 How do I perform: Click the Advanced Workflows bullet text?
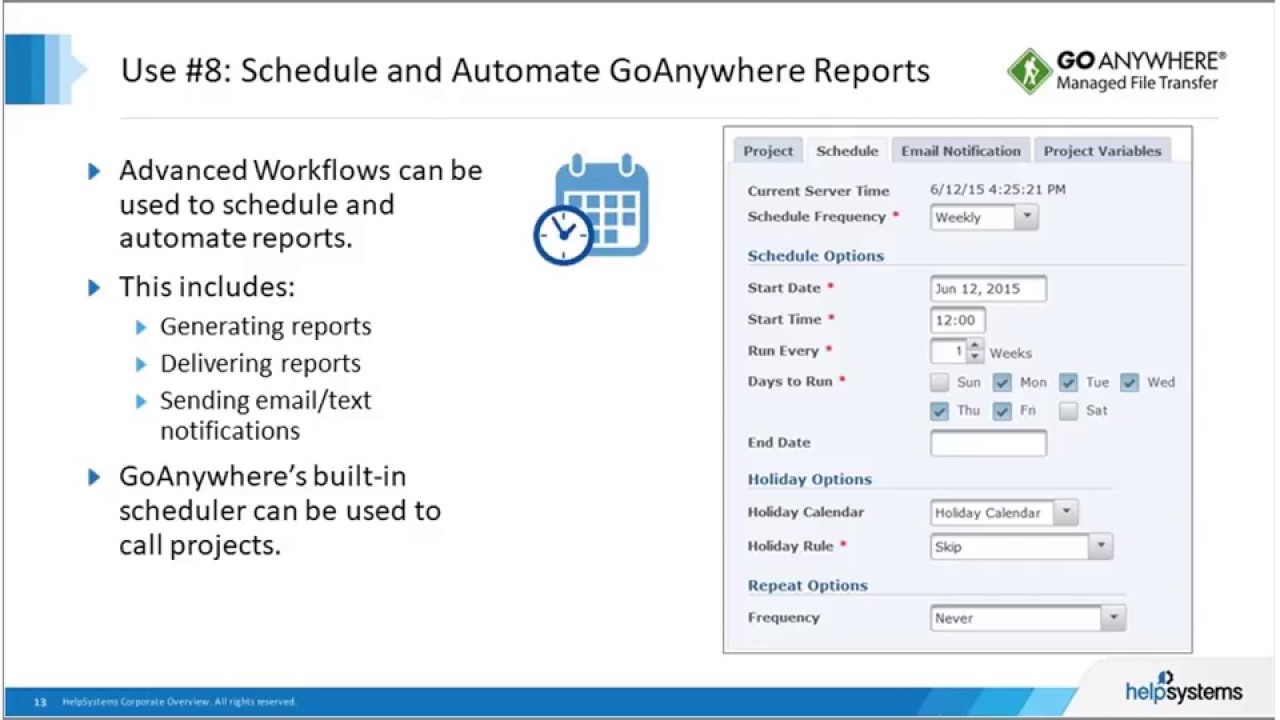(301, 204)
